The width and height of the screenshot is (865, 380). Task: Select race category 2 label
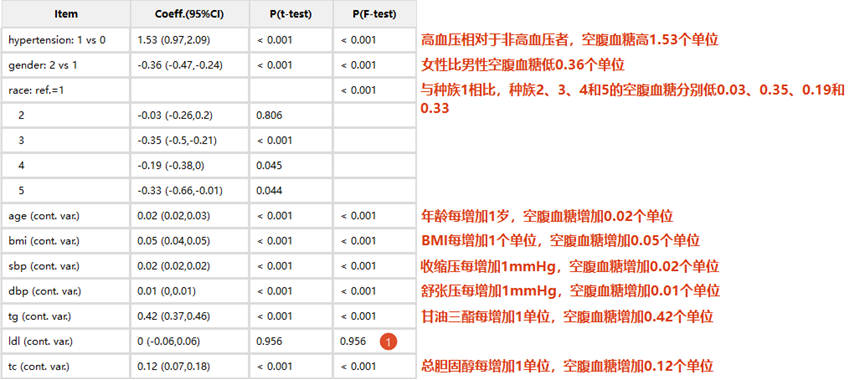click(21, 115)
